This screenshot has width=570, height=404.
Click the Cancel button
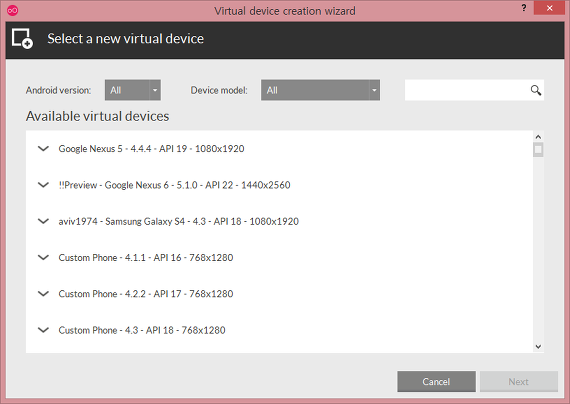[436, 381]
